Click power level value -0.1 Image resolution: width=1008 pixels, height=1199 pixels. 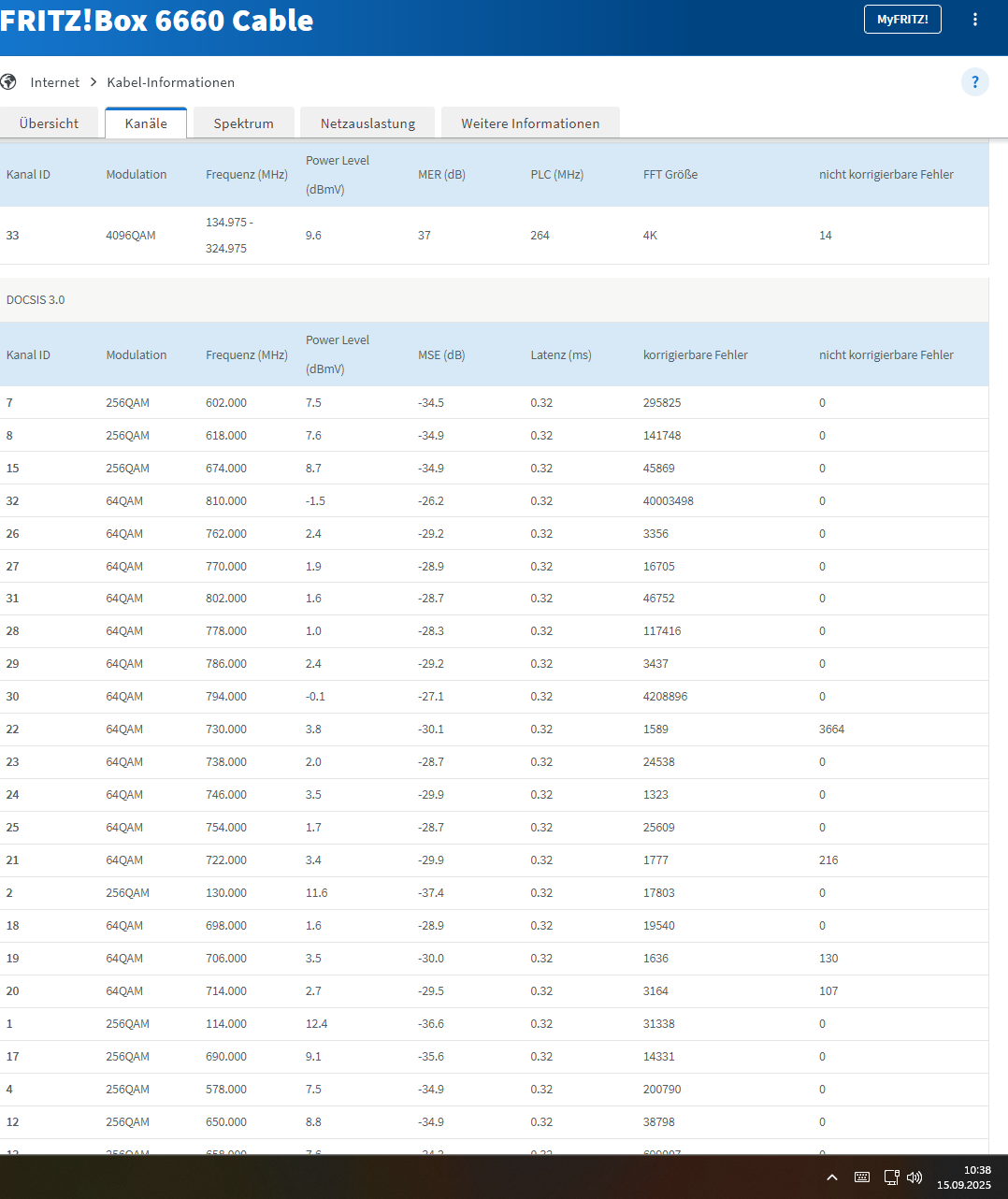coord(315,697)
